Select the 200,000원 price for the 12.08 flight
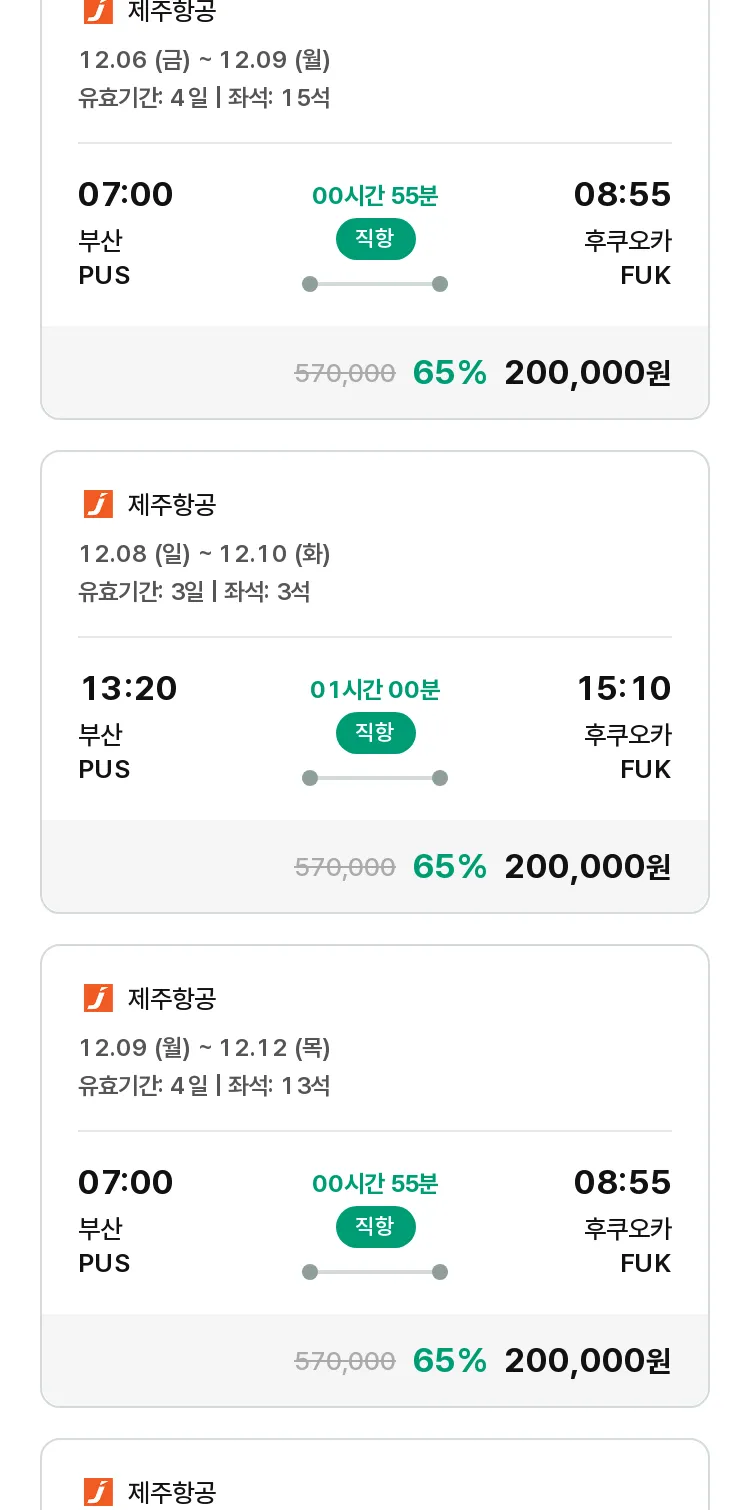The width and height of the screenshot is (750, 1510). point(587,867)
